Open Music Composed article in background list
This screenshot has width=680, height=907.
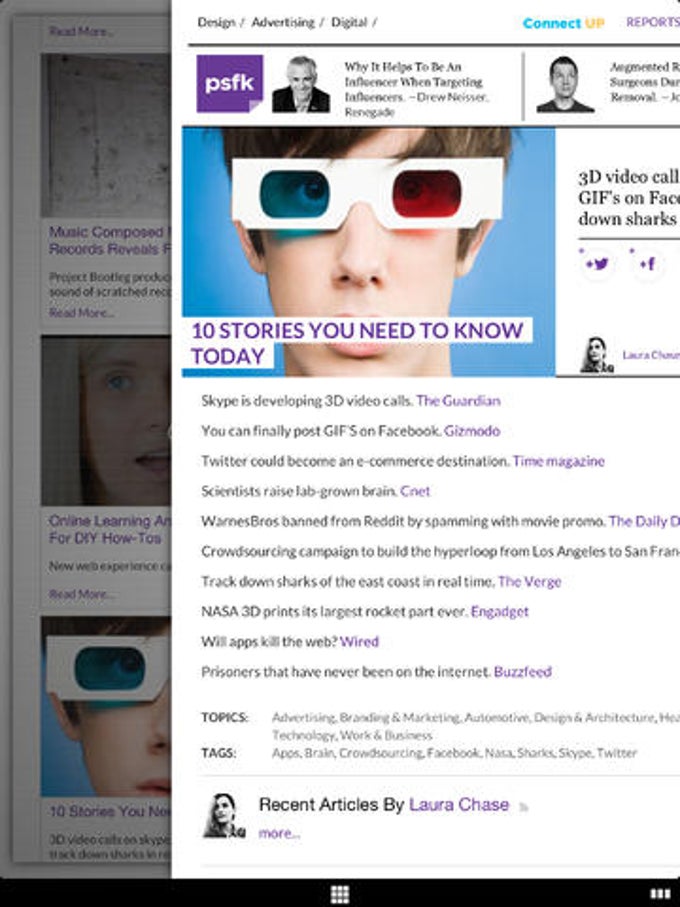tap(109, 241)
